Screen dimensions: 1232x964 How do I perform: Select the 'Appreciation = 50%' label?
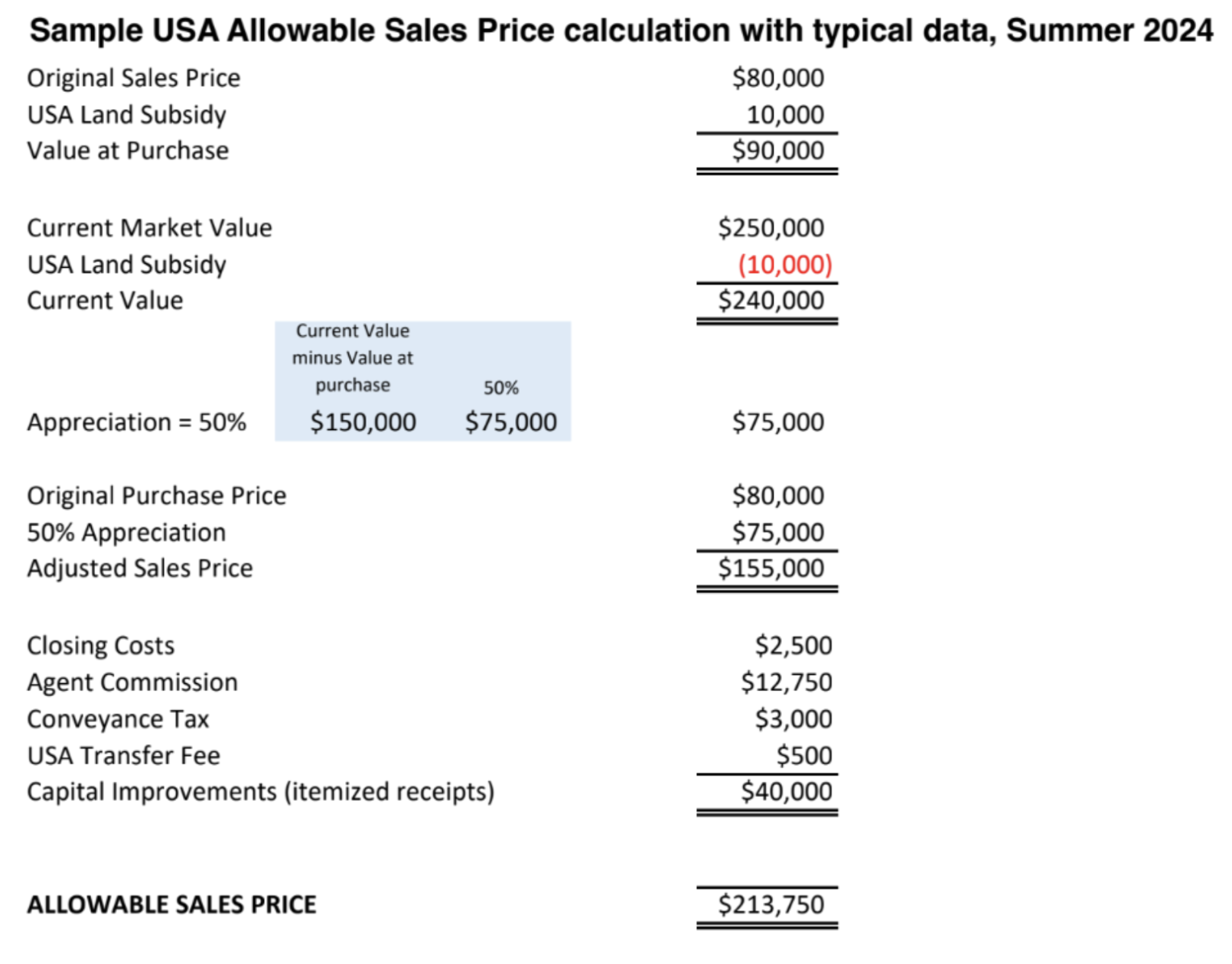tap(136, 422)
